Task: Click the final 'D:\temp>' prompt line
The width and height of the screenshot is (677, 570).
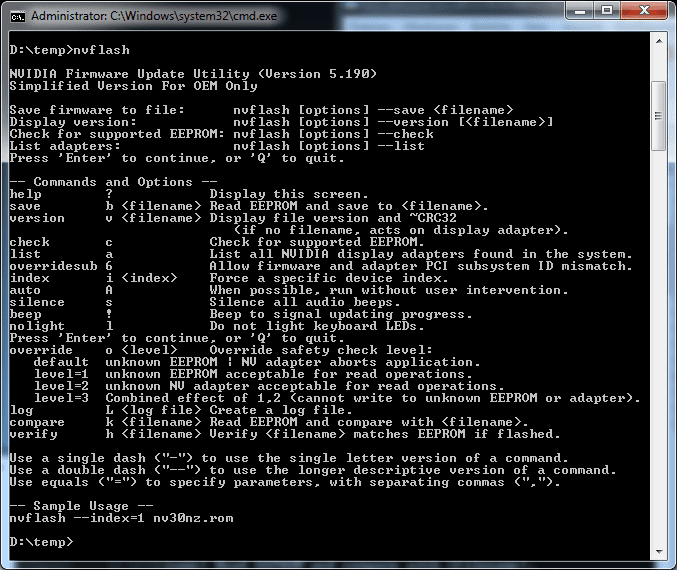Action: click(x=41, y=542)
